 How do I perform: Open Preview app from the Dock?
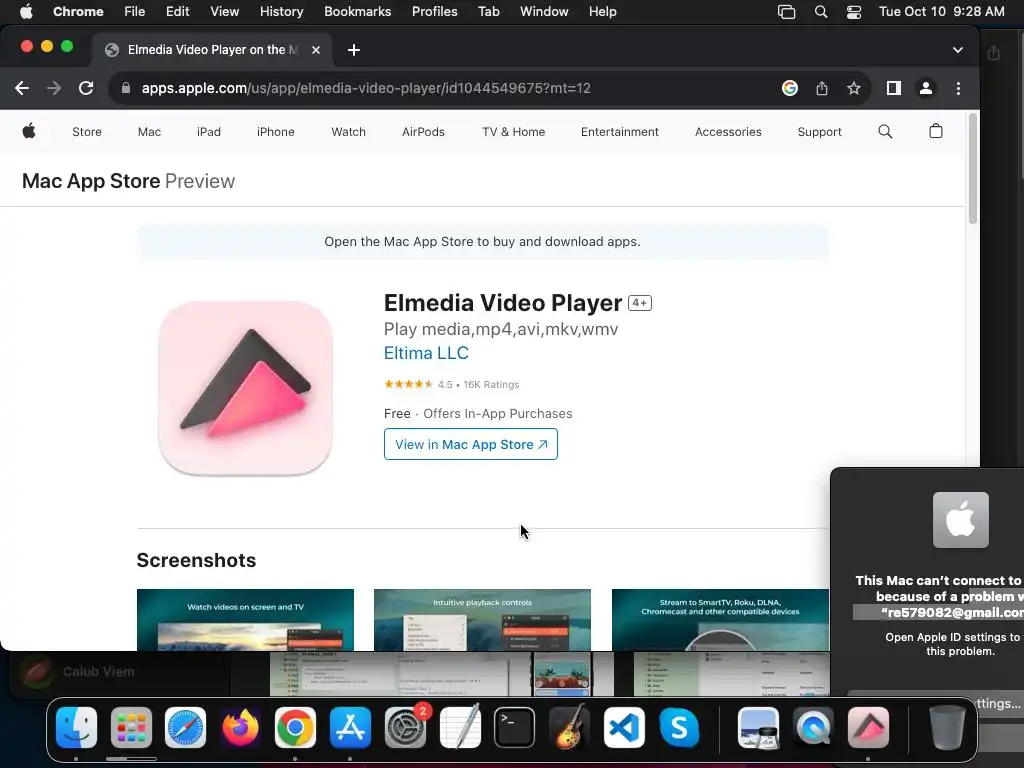coord(758,728)
